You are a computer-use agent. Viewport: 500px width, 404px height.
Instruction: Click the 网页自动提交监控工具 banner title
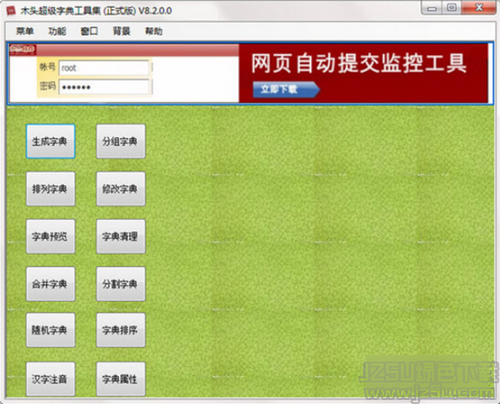click(359, 63)
